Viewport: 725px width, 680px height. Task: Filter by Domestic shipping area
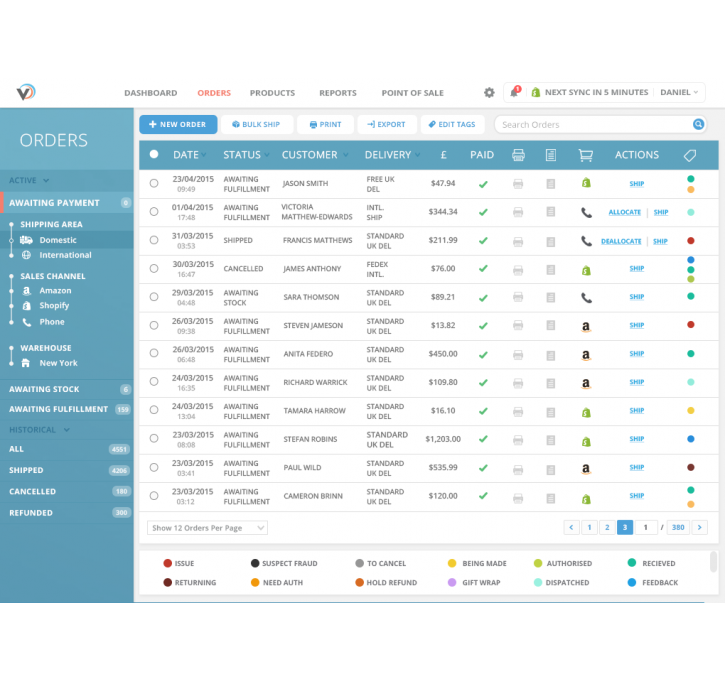click(x=58, y=240)
